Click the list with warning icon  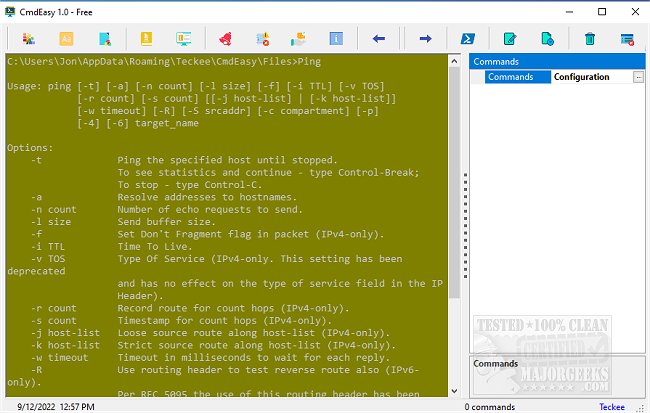coord(262,39)
